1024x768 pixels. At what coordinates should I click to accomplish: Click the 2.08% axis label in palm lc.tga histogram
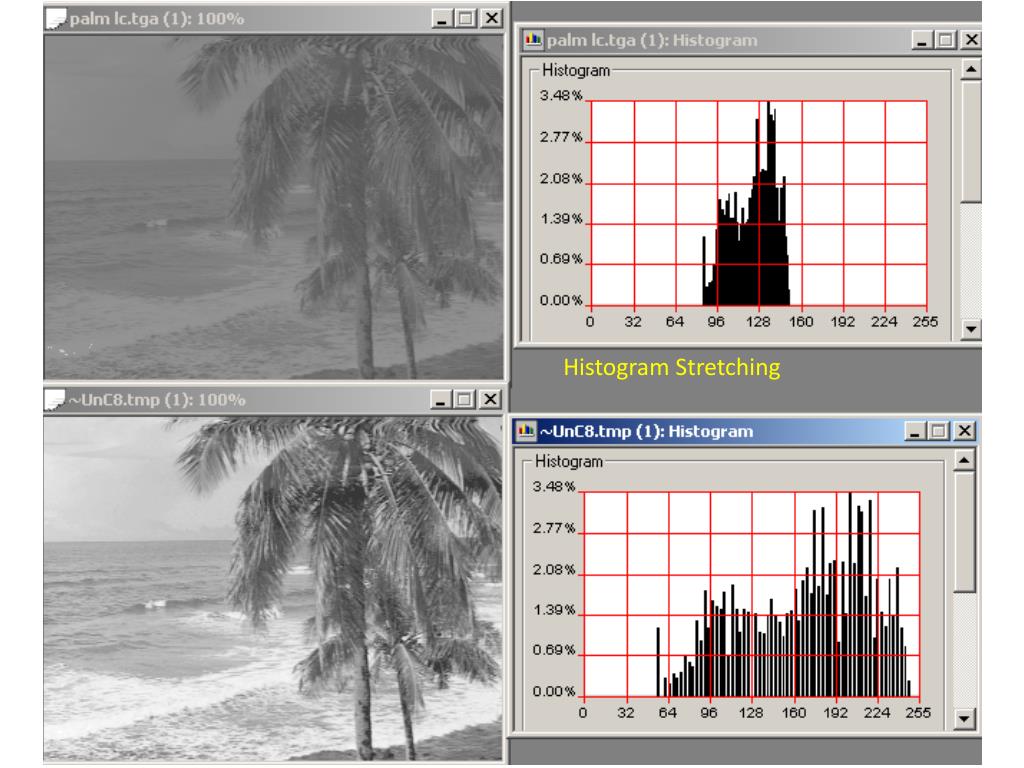[x=561, y=178]
